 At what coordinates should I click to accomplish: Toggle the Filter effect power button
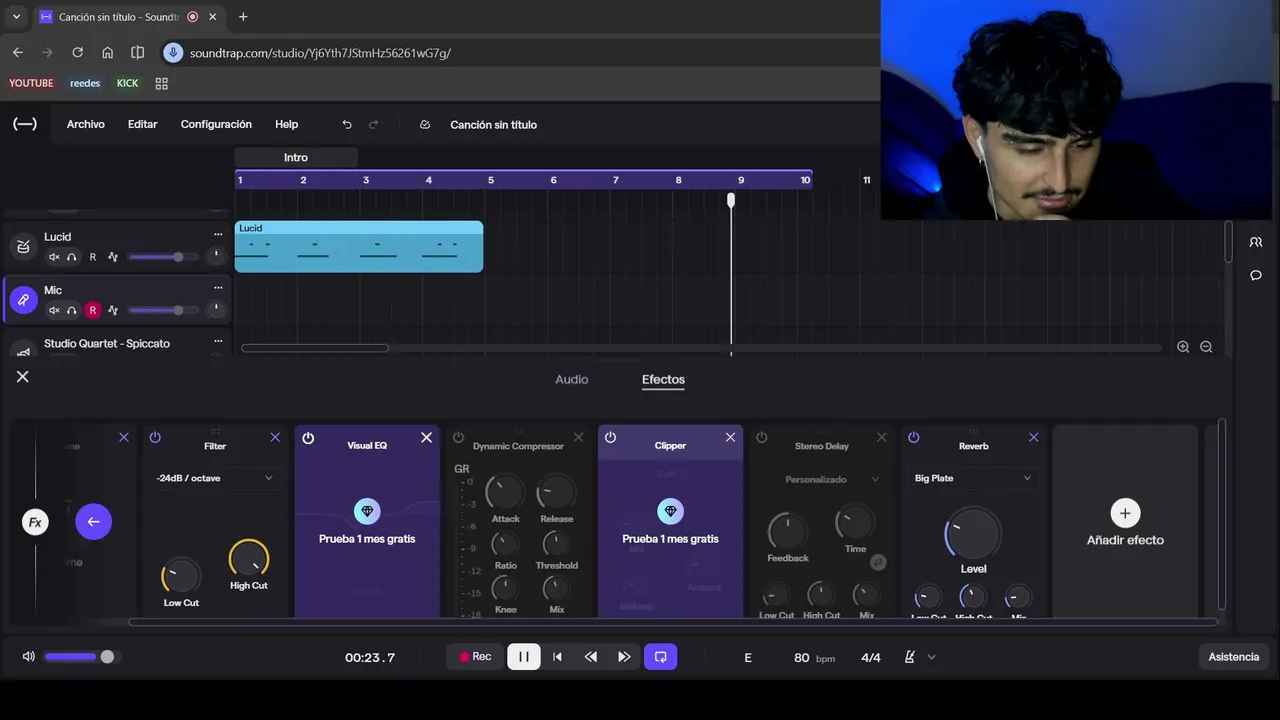[x=155, y=437]
